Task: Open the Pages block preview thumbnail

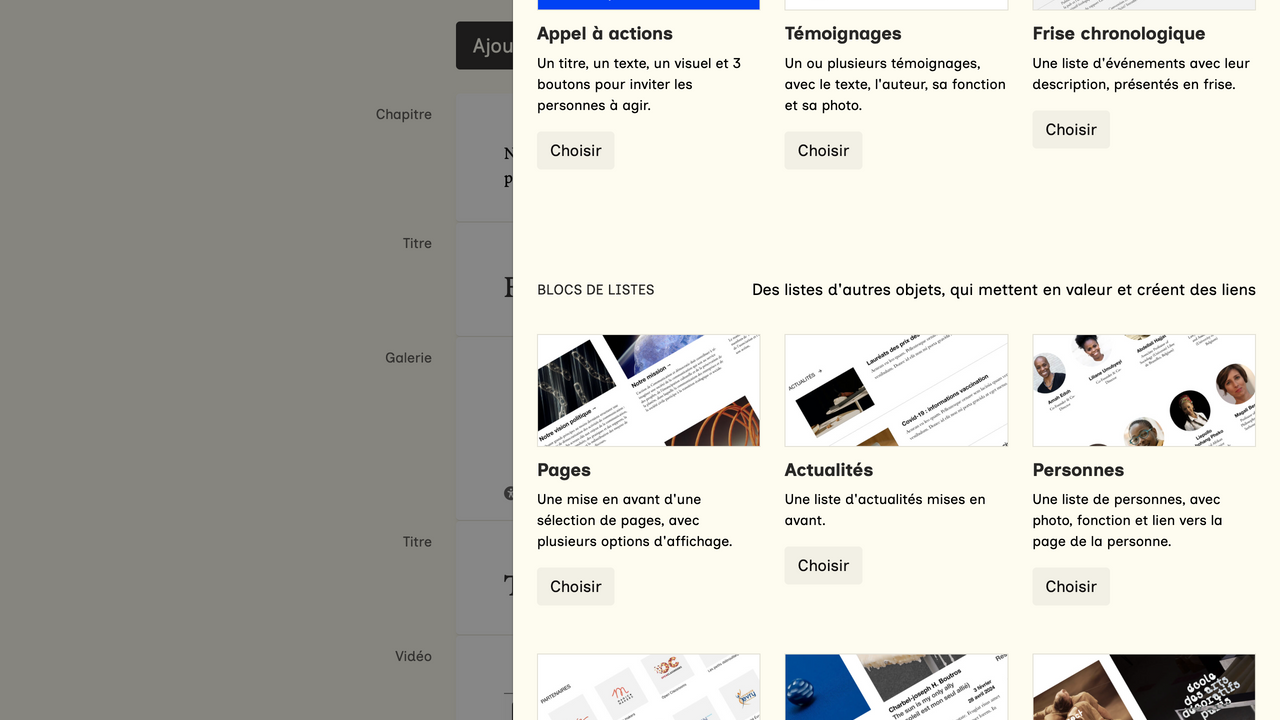Action: (x=648, y=390)
